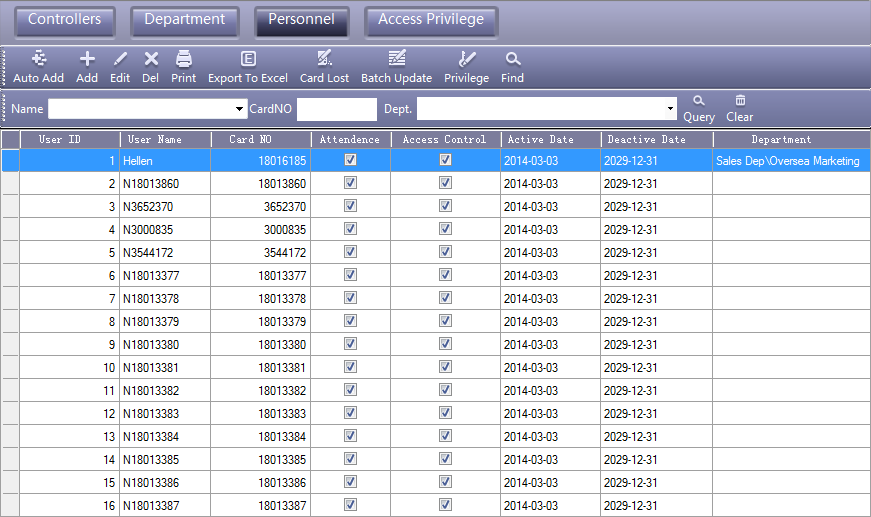Toggle Access Control checkbox for N3652370
Screen dimensions: 871x517
pos(445,206)
